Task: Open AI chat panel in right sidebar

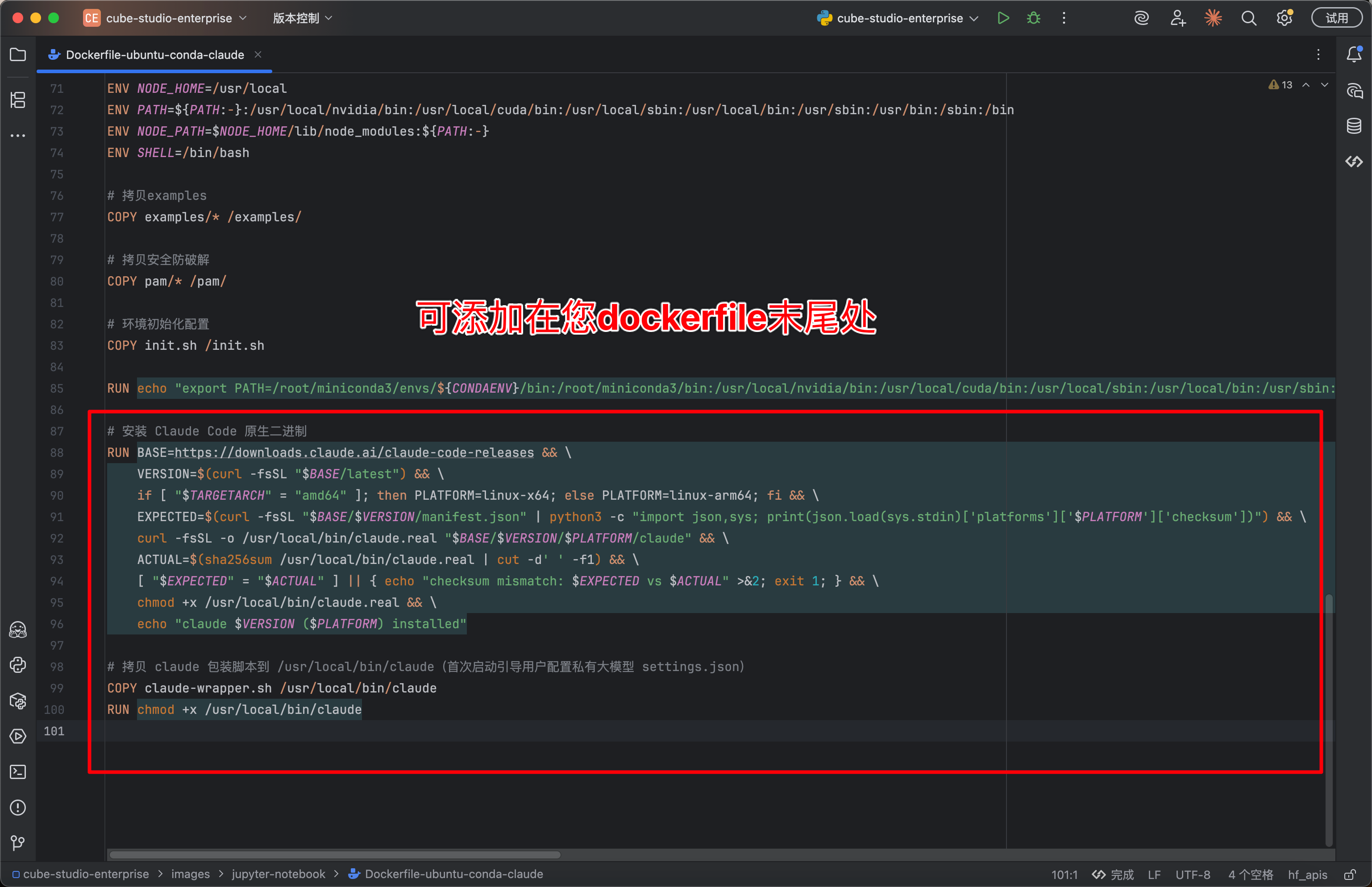Action: pos(1354,91)
